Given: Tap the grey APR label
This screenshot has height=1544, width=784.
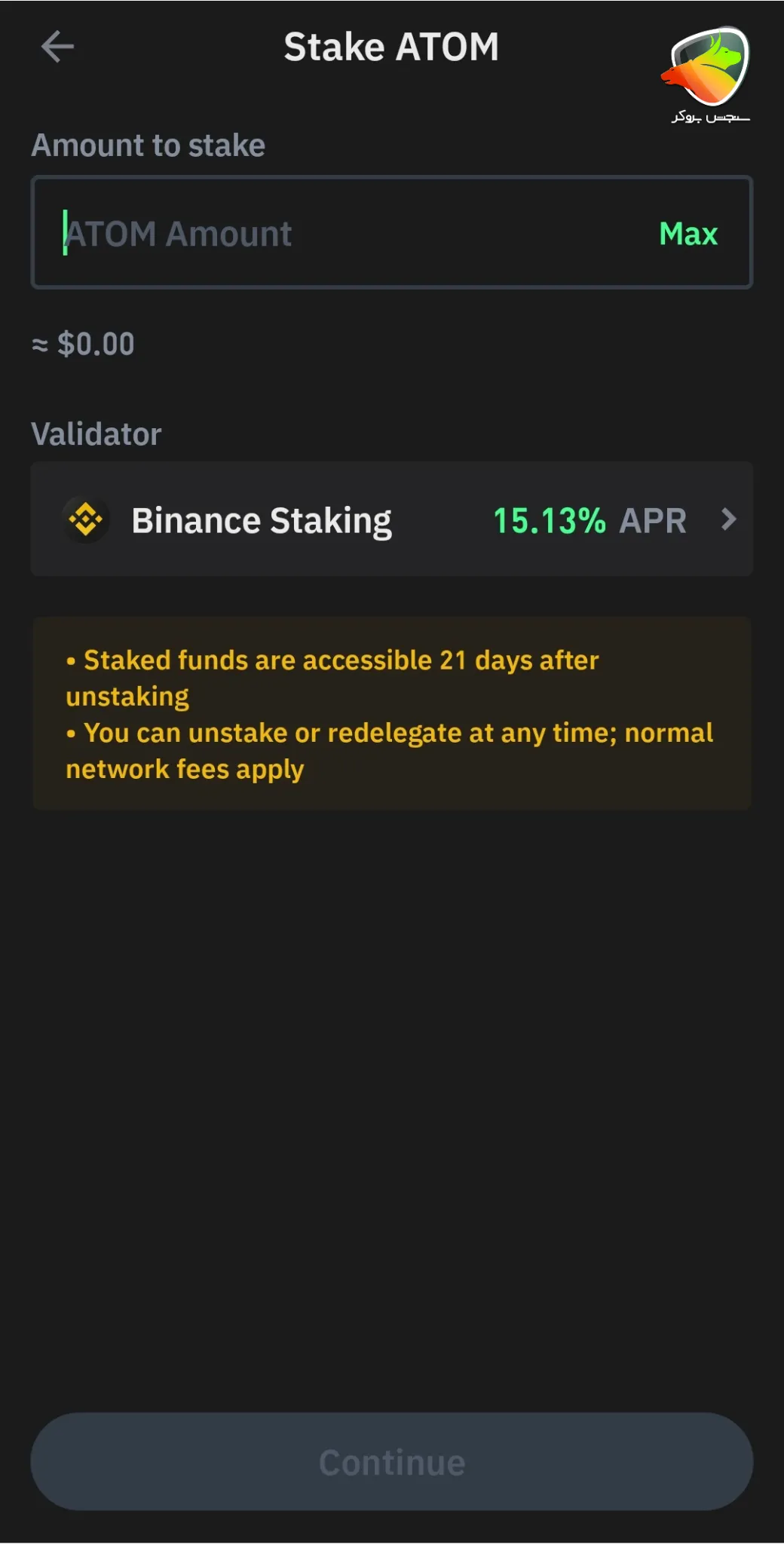Looking at the screenshot, I should coord(653,521).
